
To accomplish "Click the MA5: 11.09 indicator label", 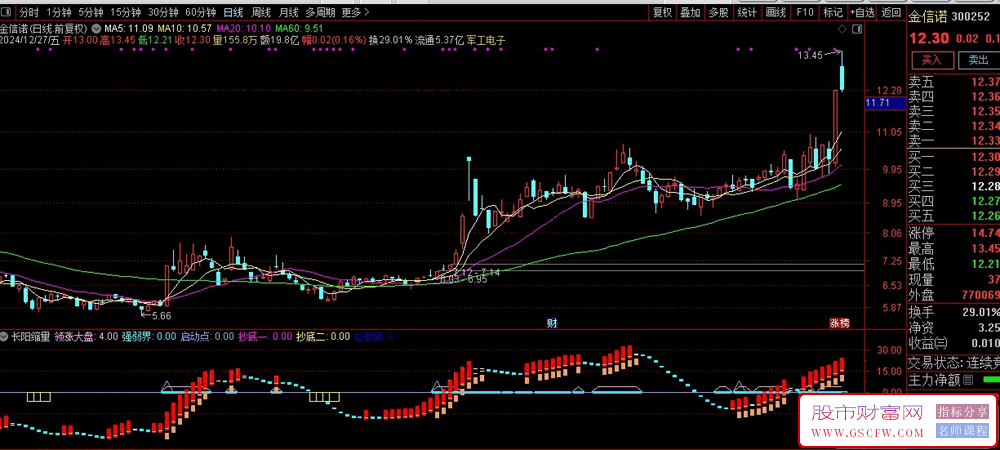I will tap(130, 28).
